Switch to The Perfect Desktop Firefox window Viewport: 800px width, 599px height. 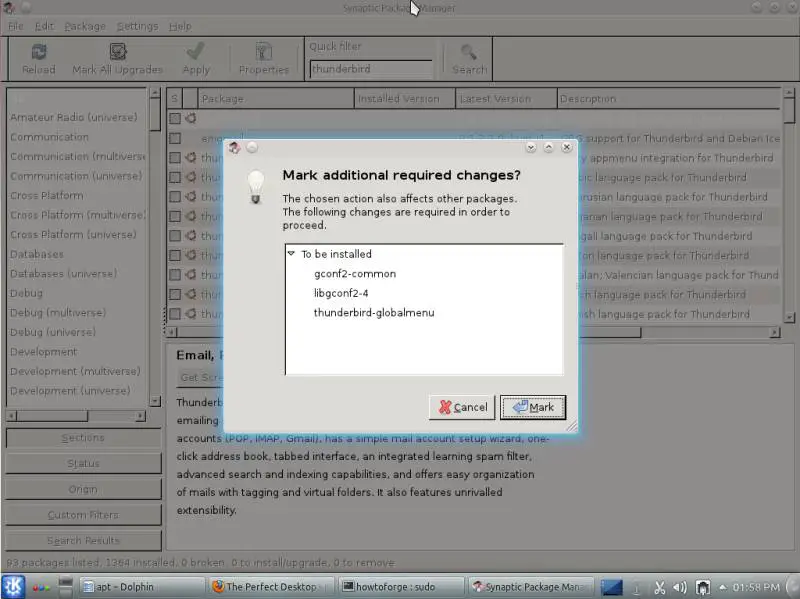tap(271, 587)
